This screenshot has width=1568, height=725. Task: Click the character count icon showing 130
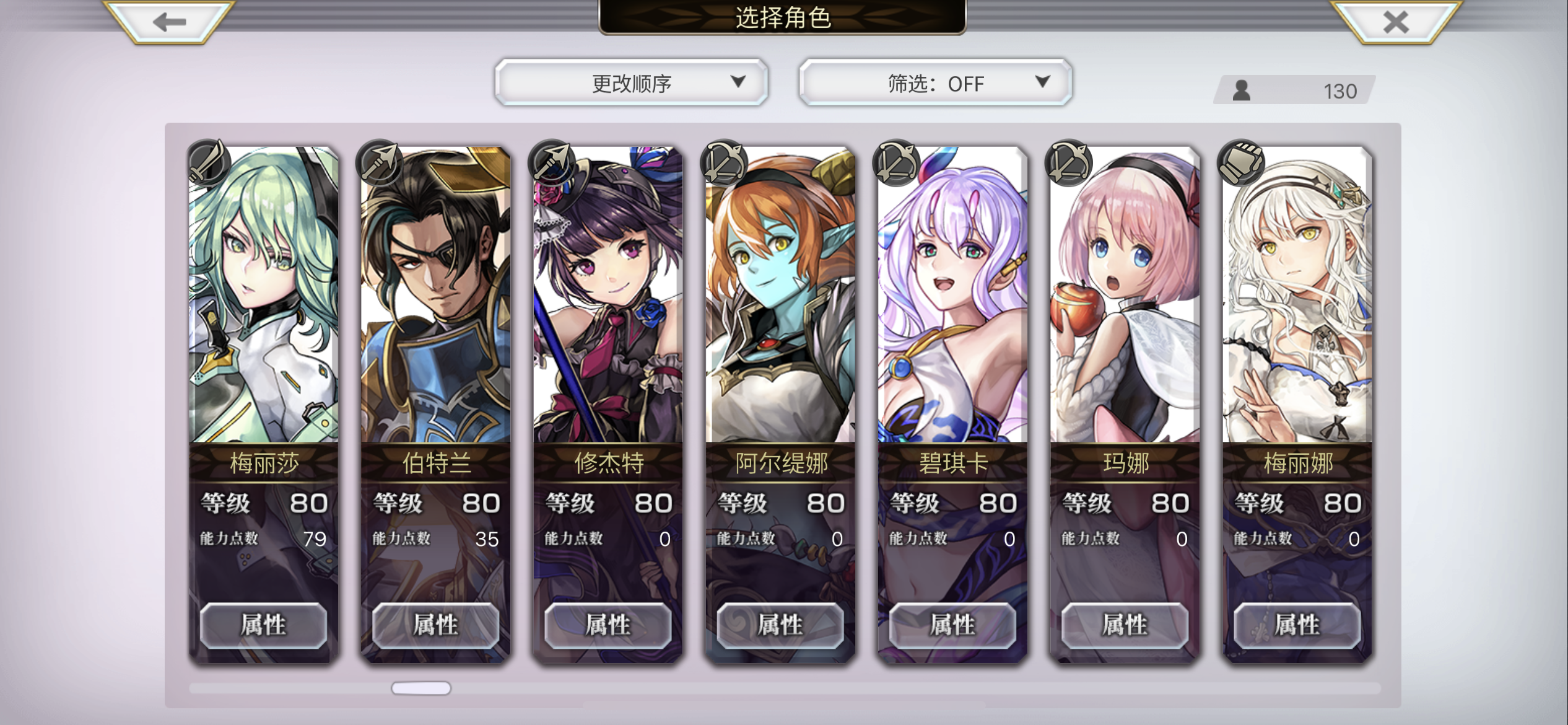tap(1242, 90)
